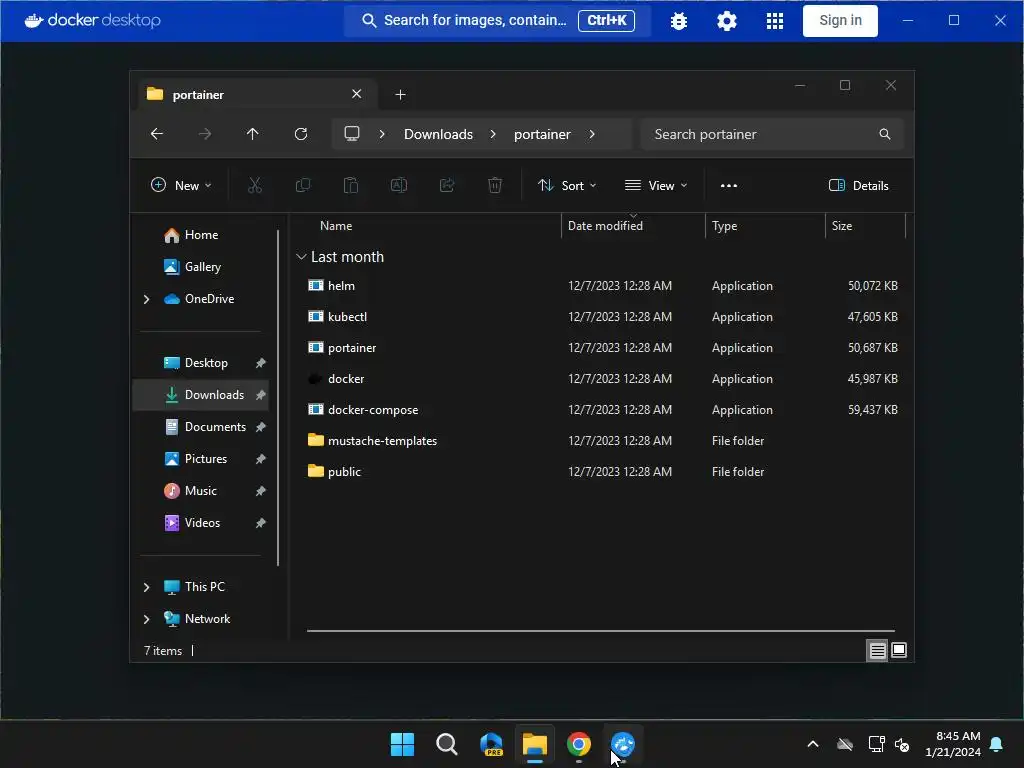Open the Docker extensions grid icon

tap(775, 21)
